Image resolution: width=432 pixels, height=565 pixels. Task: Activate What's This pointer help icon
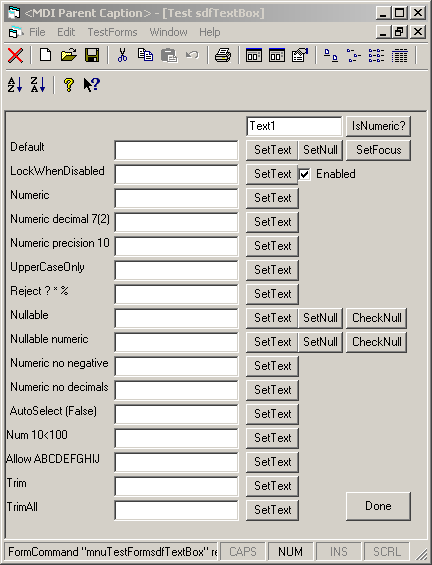click(x=92, y=85)
